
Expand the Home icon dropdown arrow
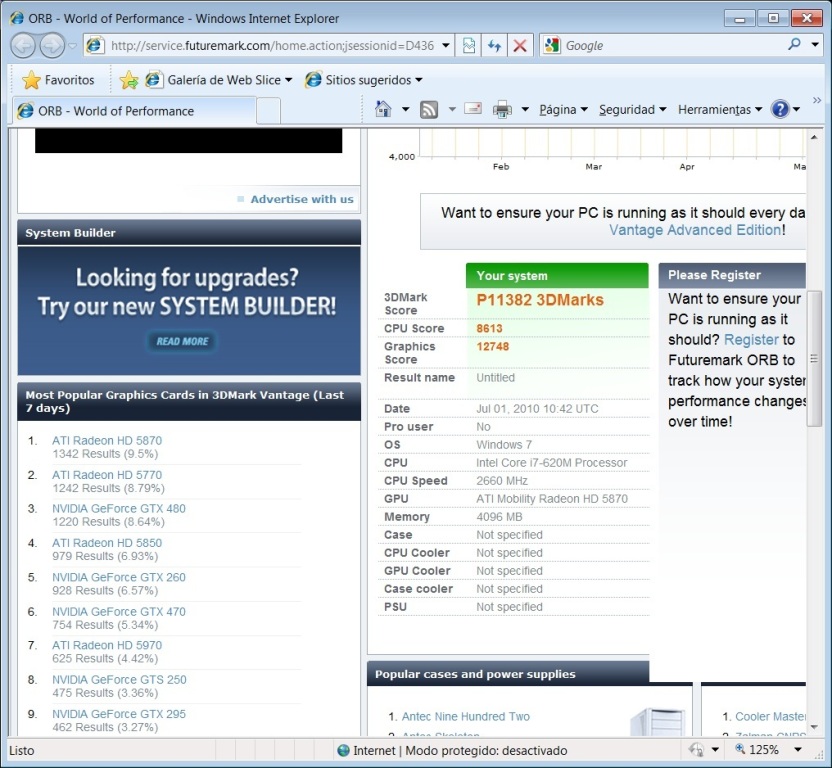tap(405, 109)
